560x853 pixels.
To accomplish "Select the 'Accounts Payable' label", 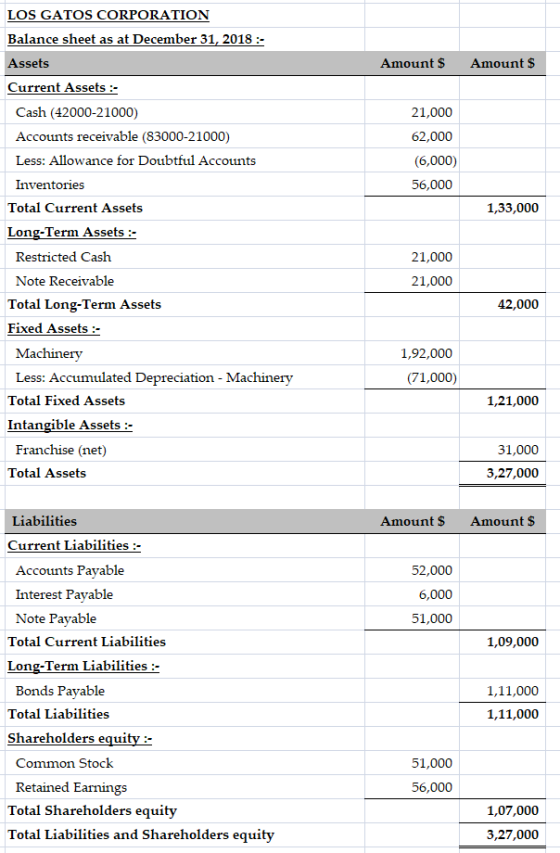I will (70, 570).
